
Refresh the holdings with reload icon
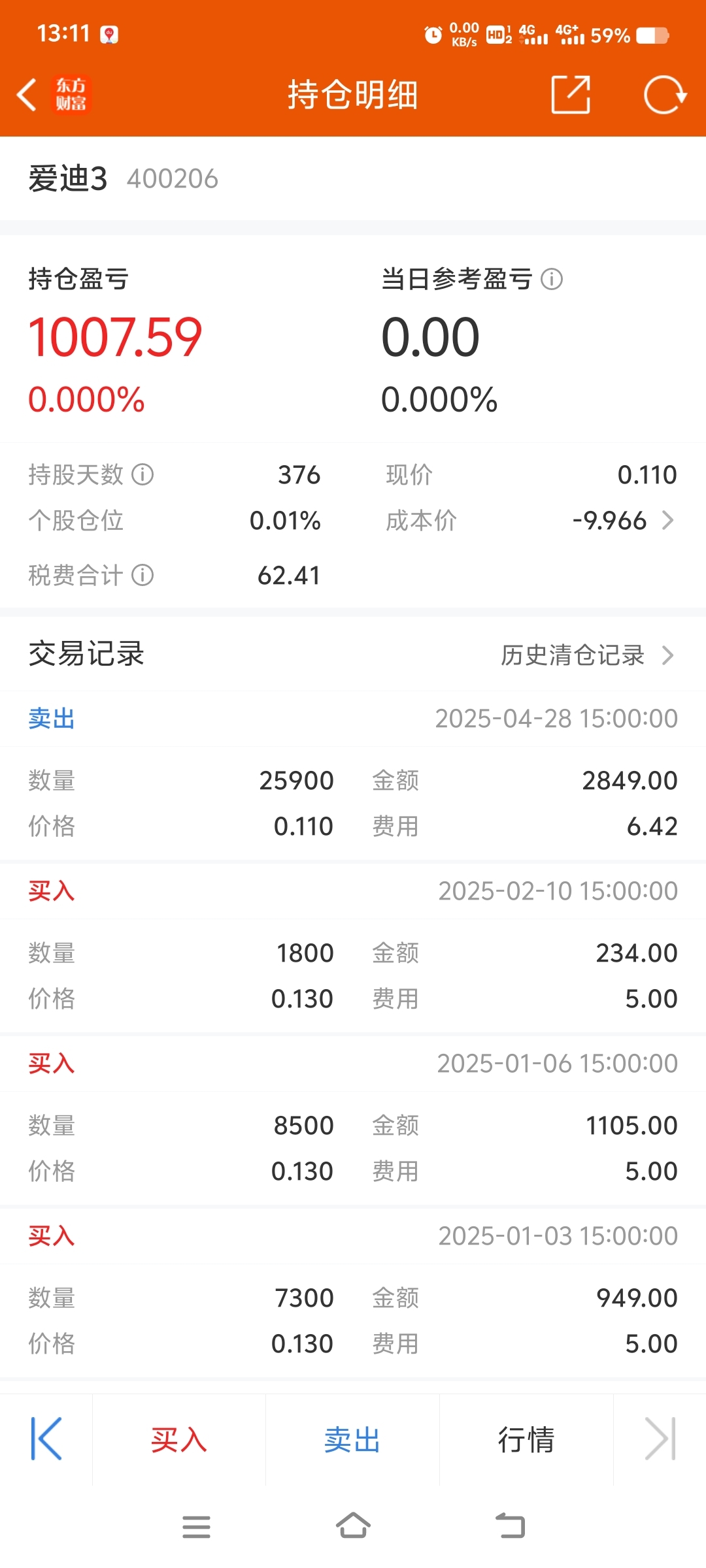point(665,95)
